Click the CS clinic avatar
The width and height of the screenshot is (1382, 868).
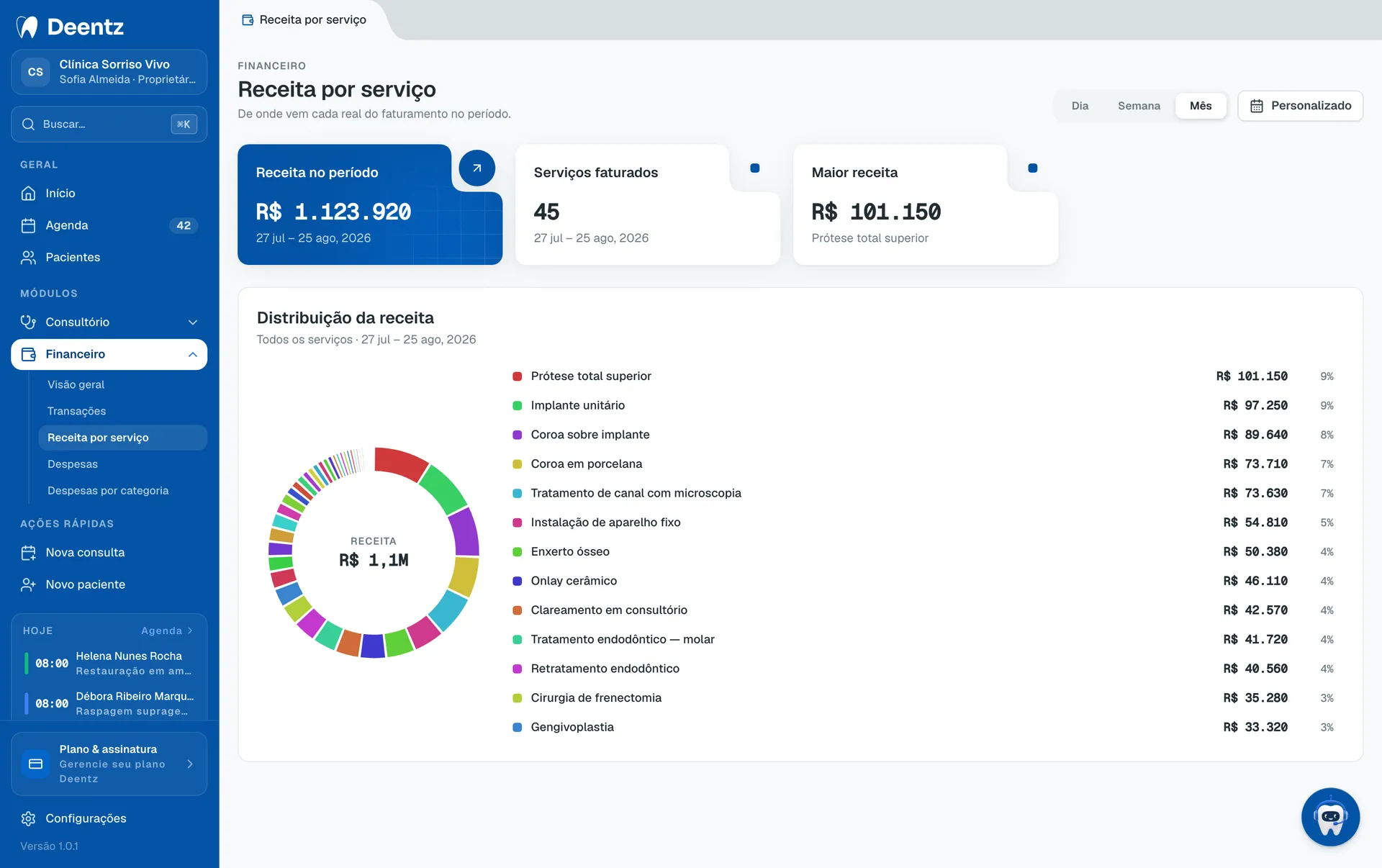[x=35, y=72]
